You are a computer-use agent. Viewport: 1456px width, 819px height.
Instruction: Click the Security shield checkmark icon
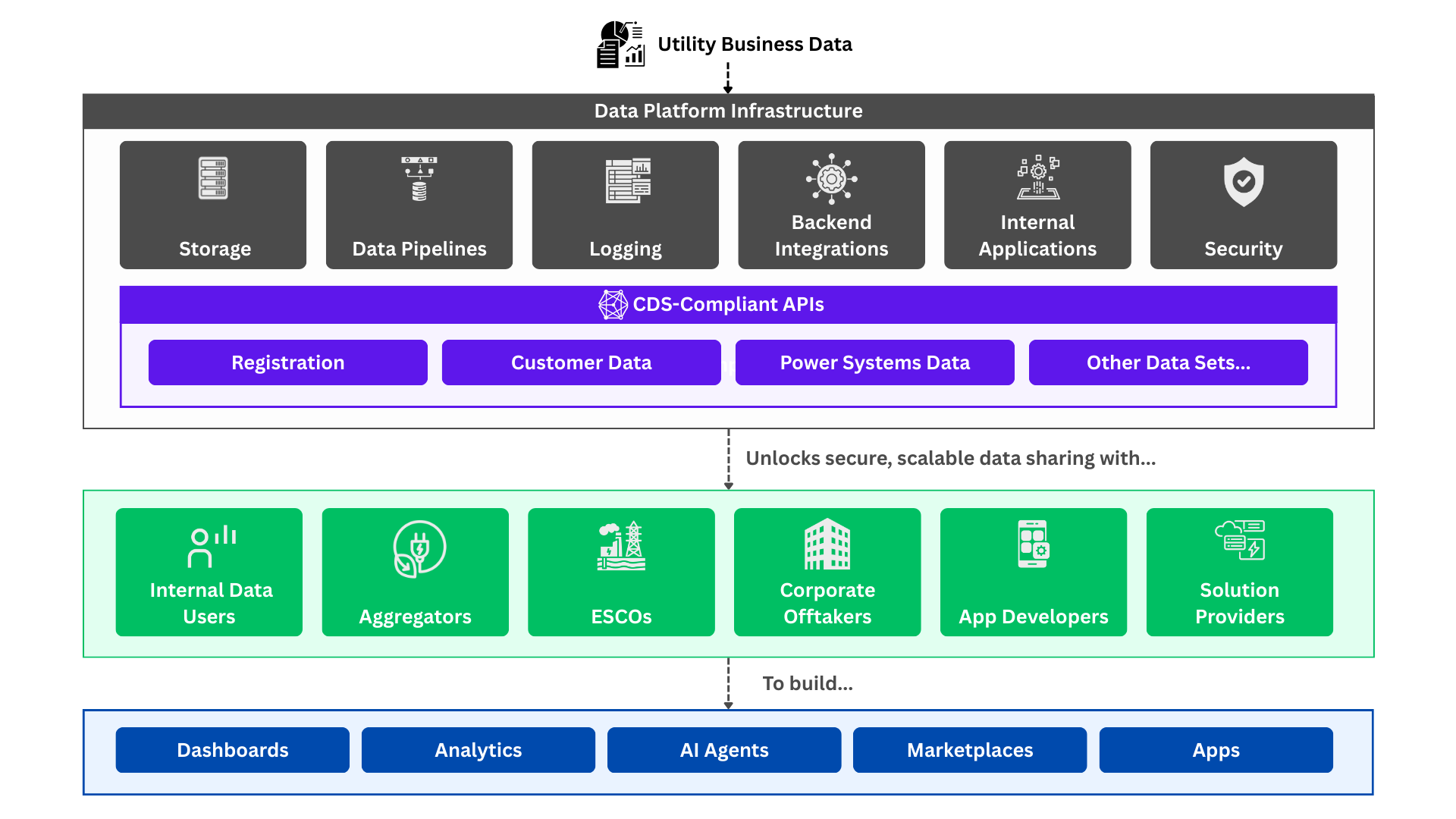(1244, 181)
